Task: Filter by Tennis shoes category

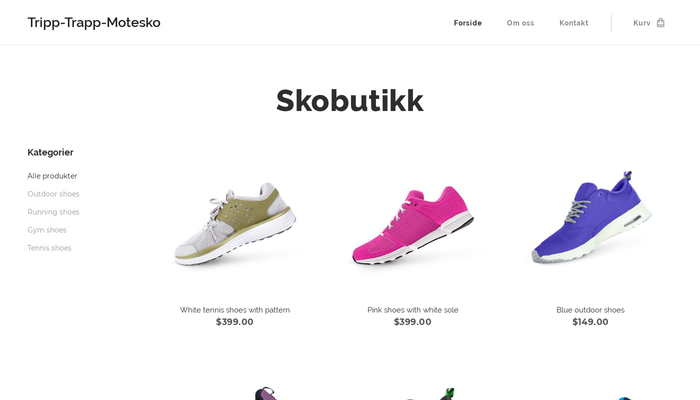Action: (x=49, y=248)
